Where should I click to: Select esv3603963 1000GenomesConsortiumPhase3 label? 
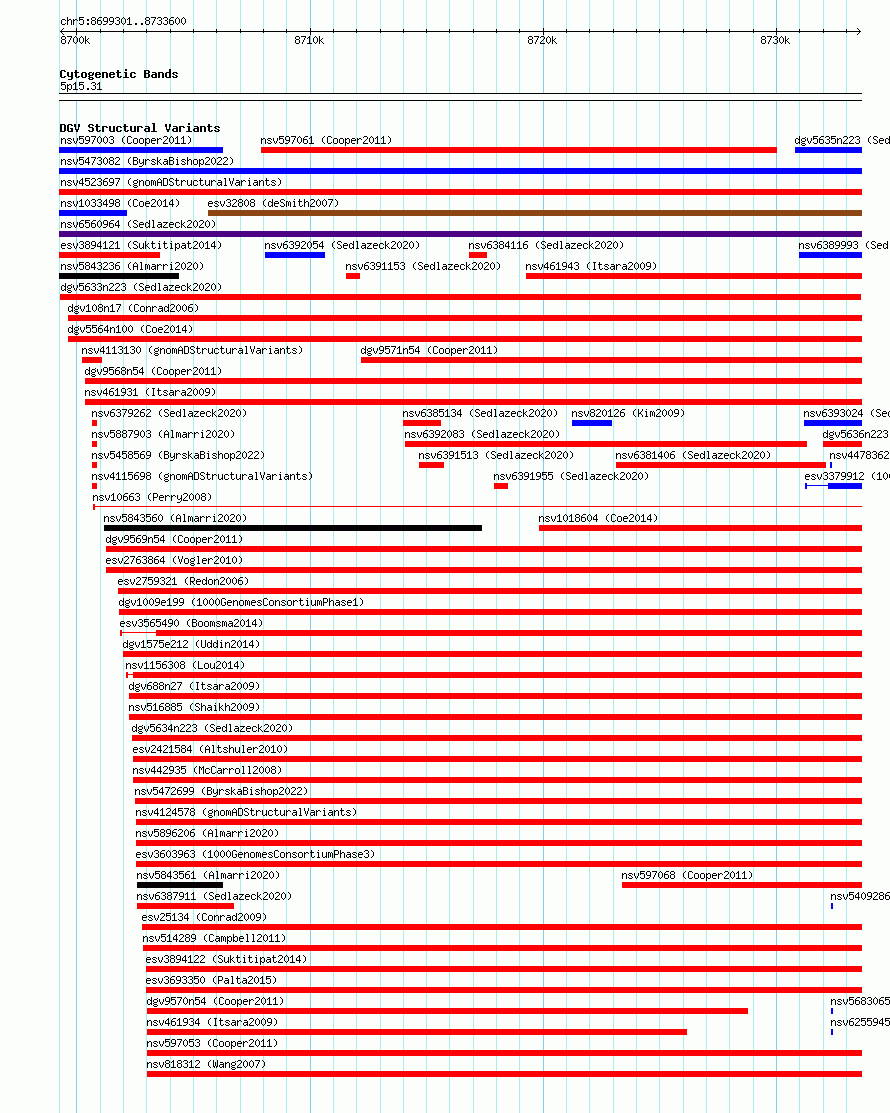[256, 855]
